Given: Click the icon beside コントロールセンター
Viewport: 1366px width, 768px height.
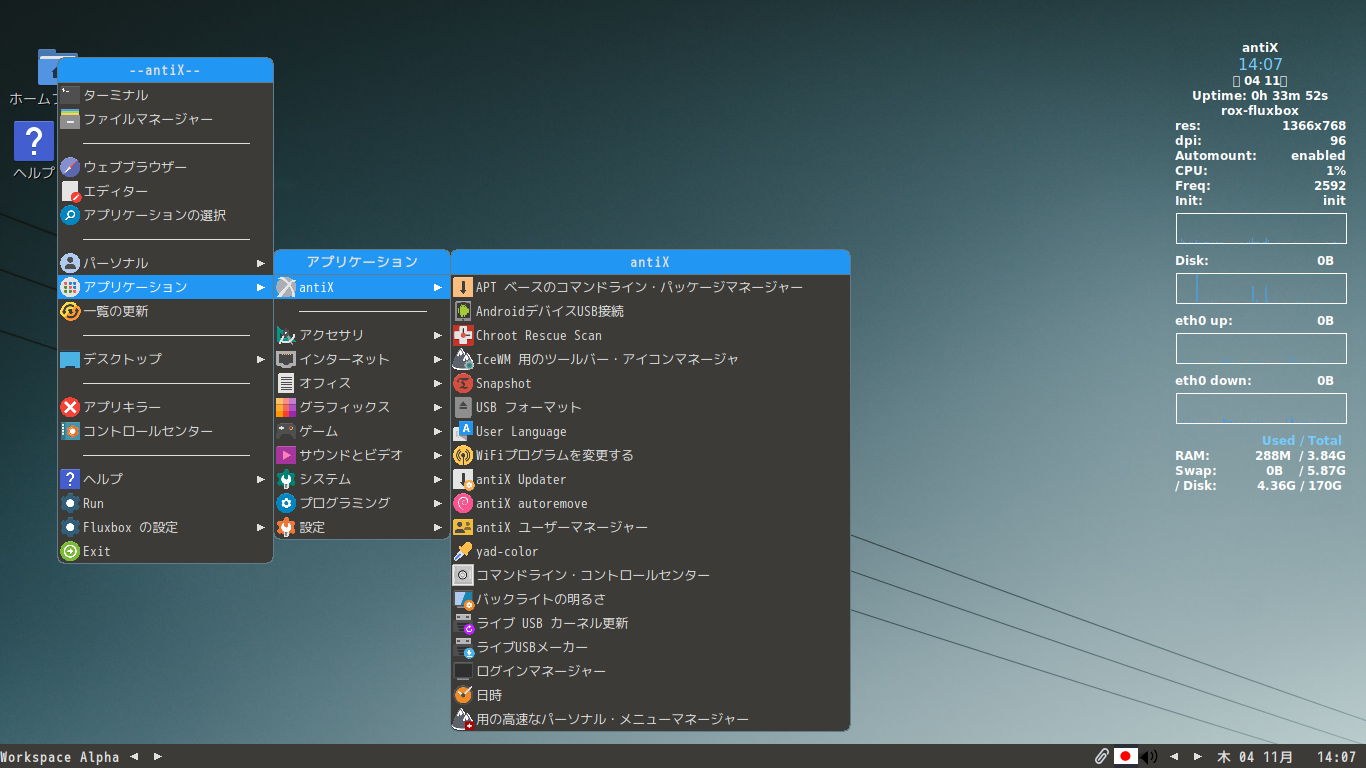Looking at the screenshot, I should click(70, 431).
